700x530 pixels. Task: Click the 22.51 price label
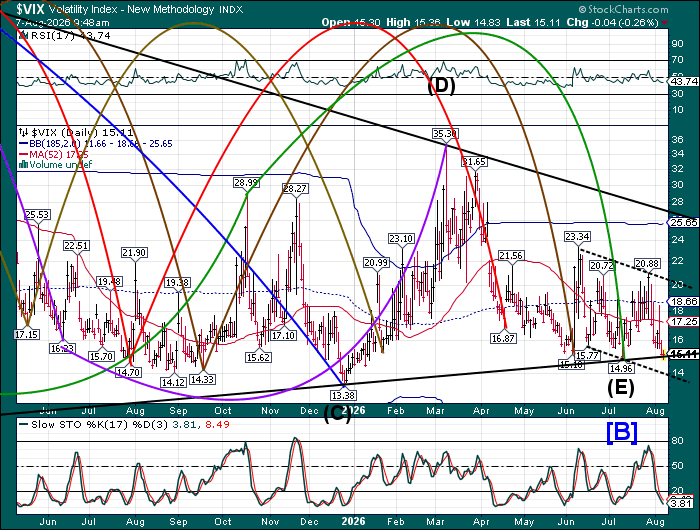[76, 246]
